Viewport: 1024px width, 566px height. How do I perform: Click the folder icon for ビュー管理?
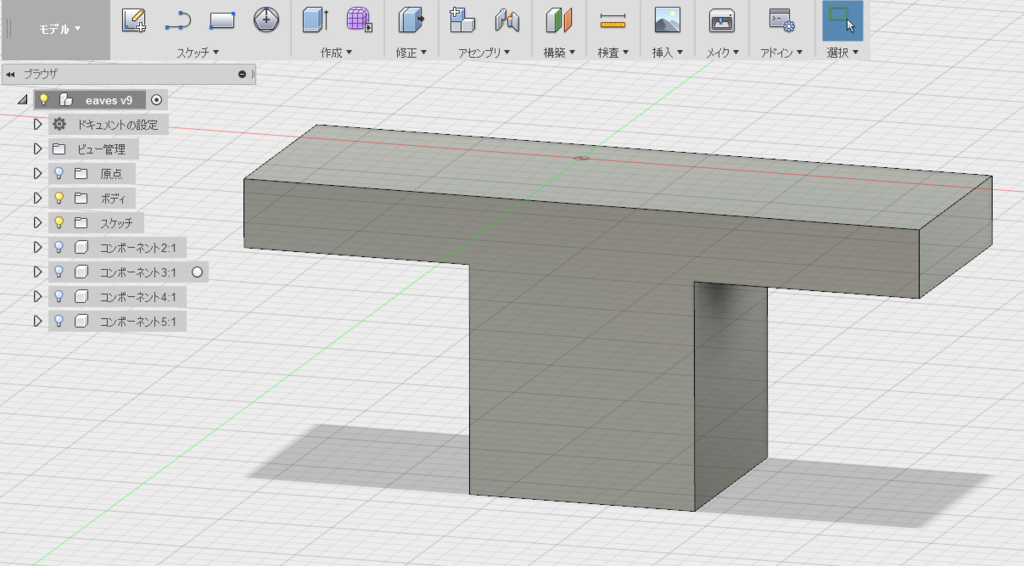point(59,149)
